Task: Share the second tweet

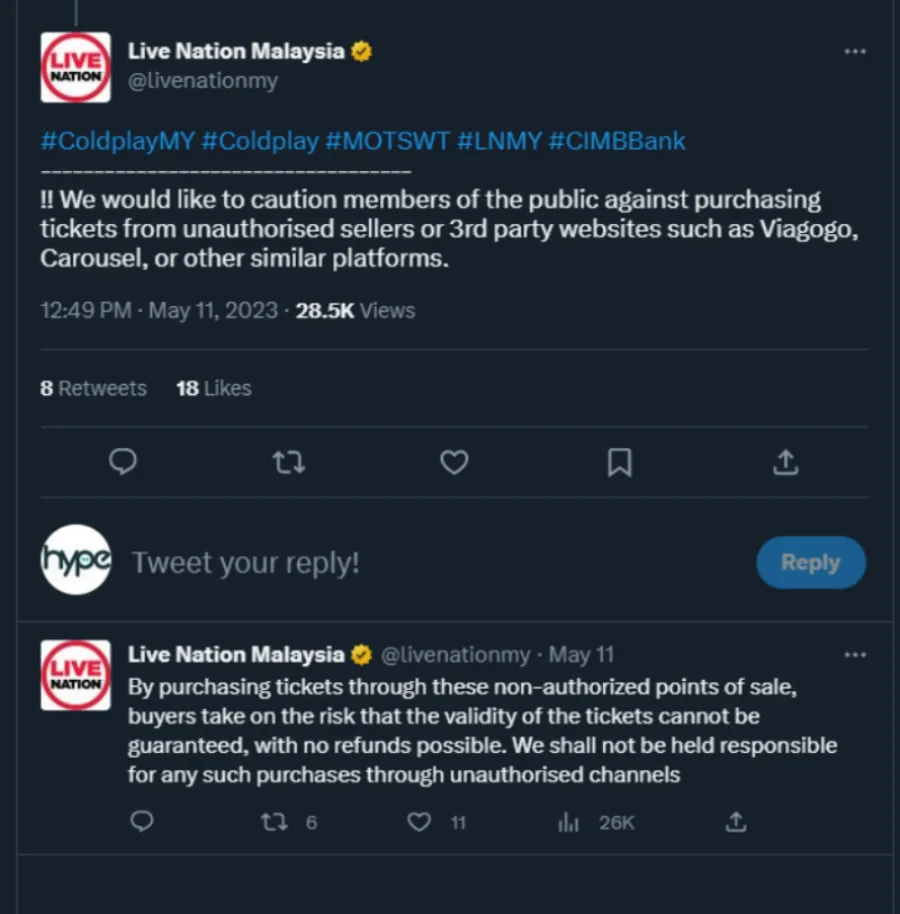Action: pyautogui.click(x=735, y=822)
